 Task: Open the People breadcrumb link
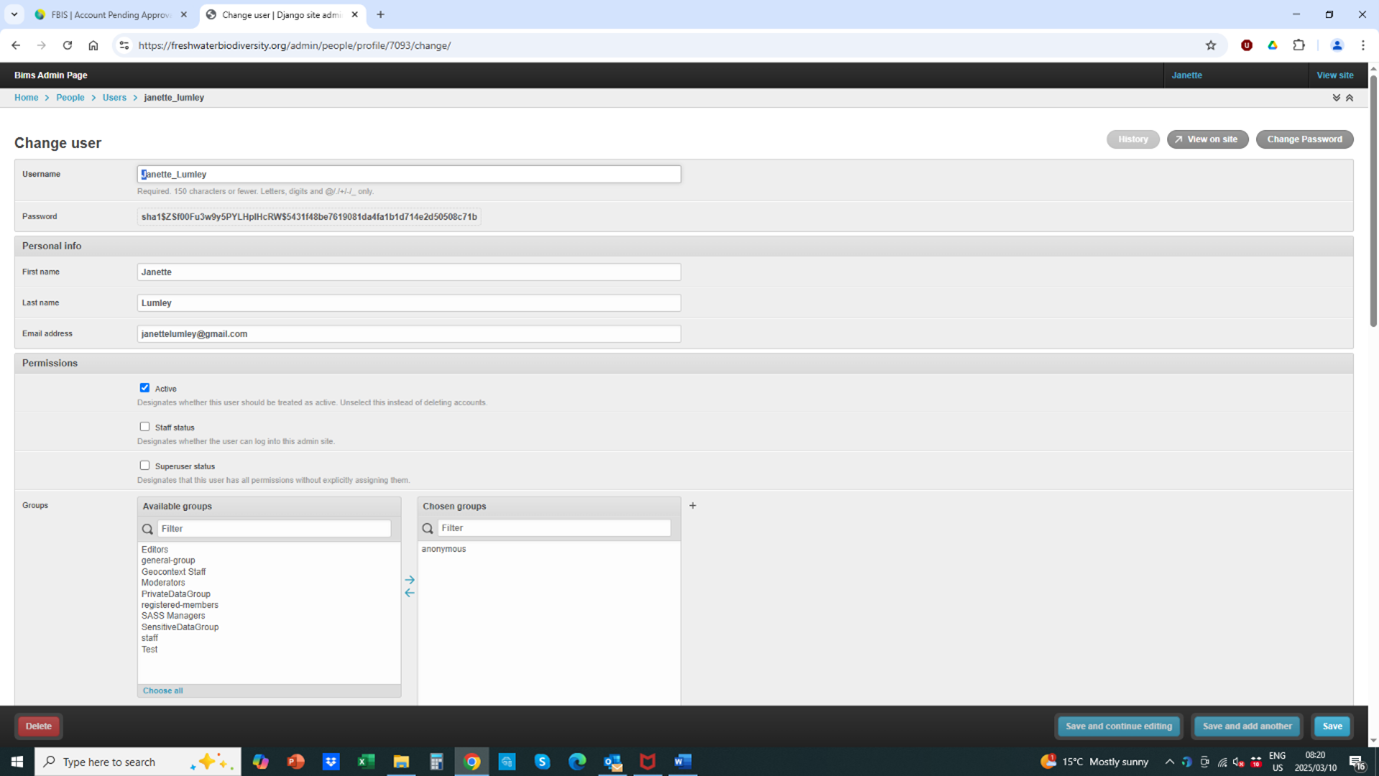(70, 98)
